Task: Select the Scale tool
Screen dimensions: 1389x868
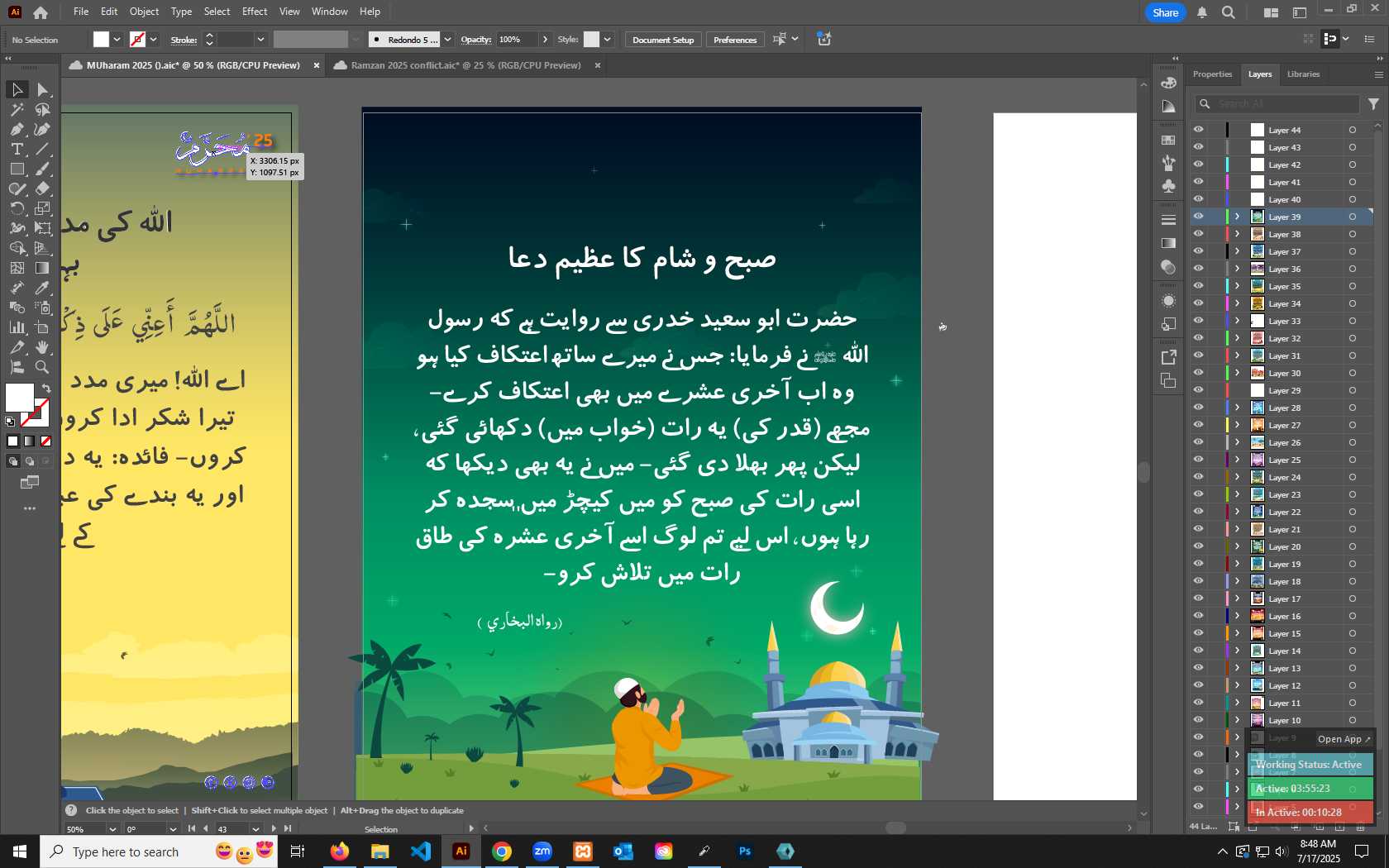Action: (43, 208)
